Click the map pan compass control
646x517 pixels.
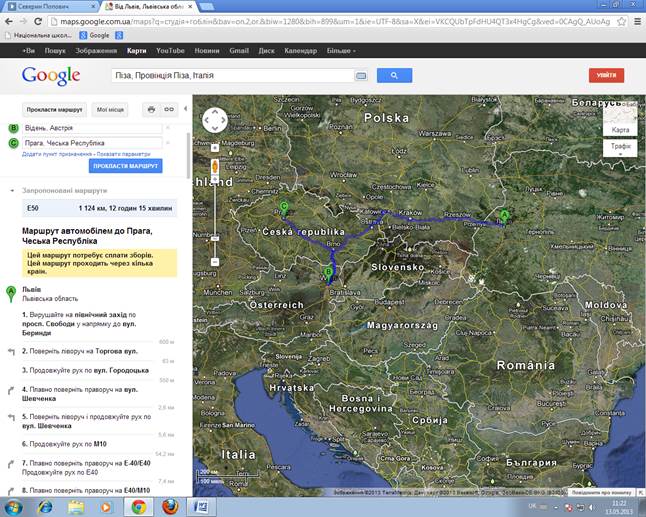click(x=215, y=120)
